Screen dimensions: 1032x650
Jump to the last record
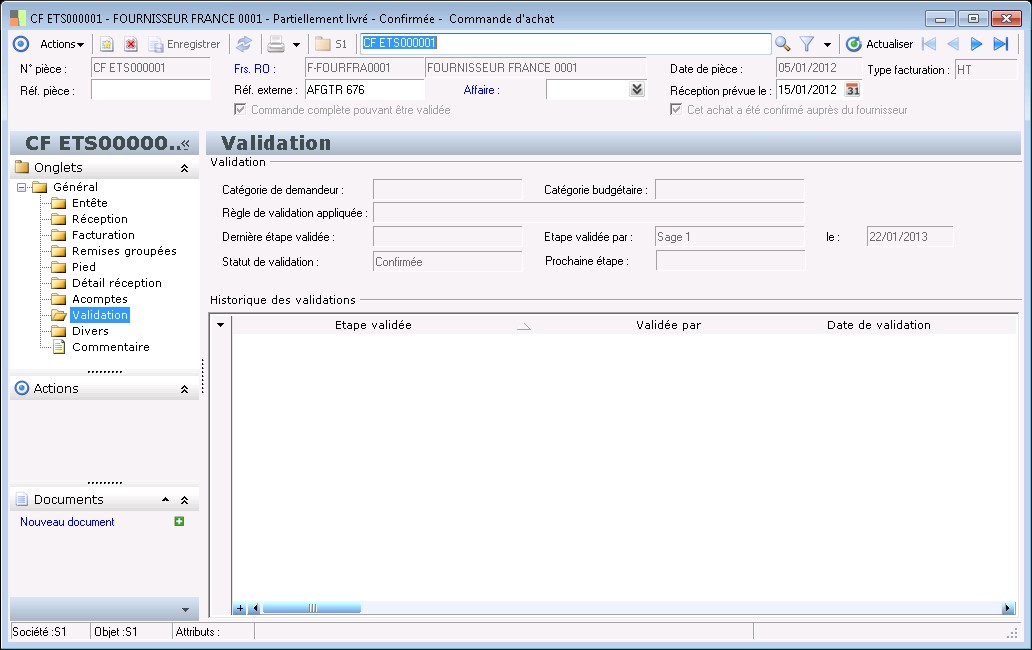(1000, 44)
